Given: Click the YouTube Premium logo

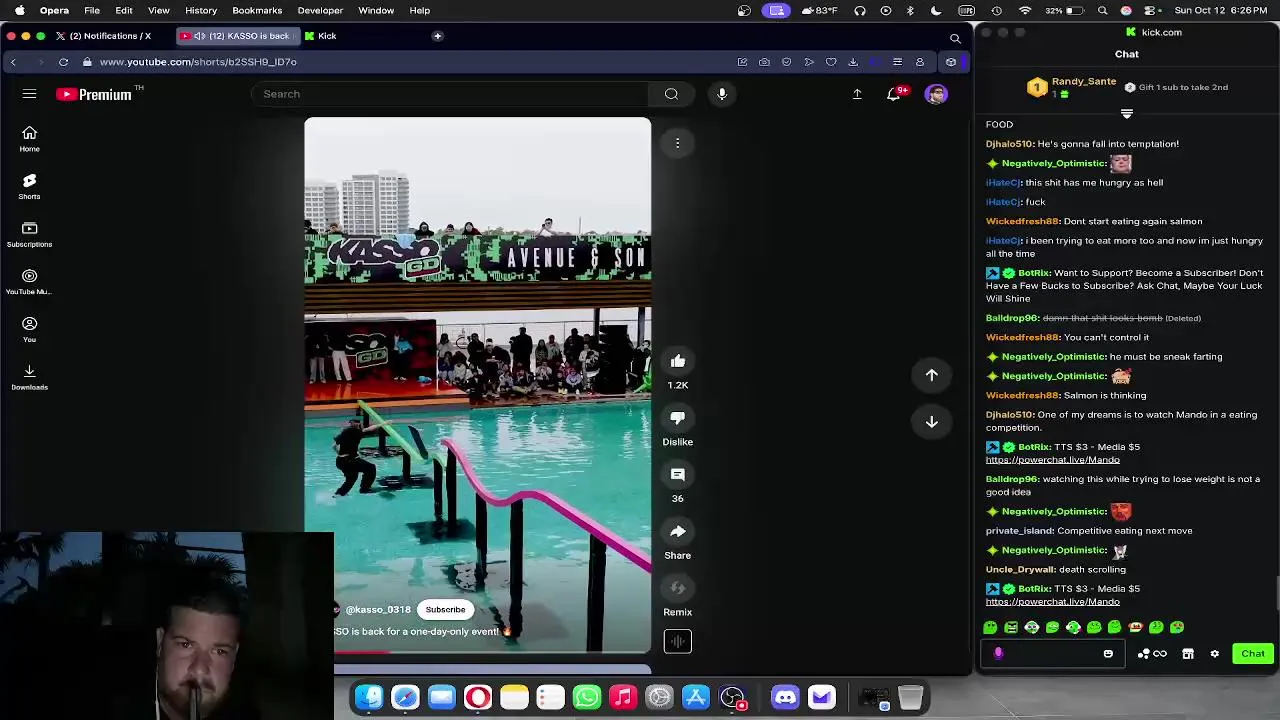Looking at the screenshot, I should pyautogui.click(x=94, y=94).
